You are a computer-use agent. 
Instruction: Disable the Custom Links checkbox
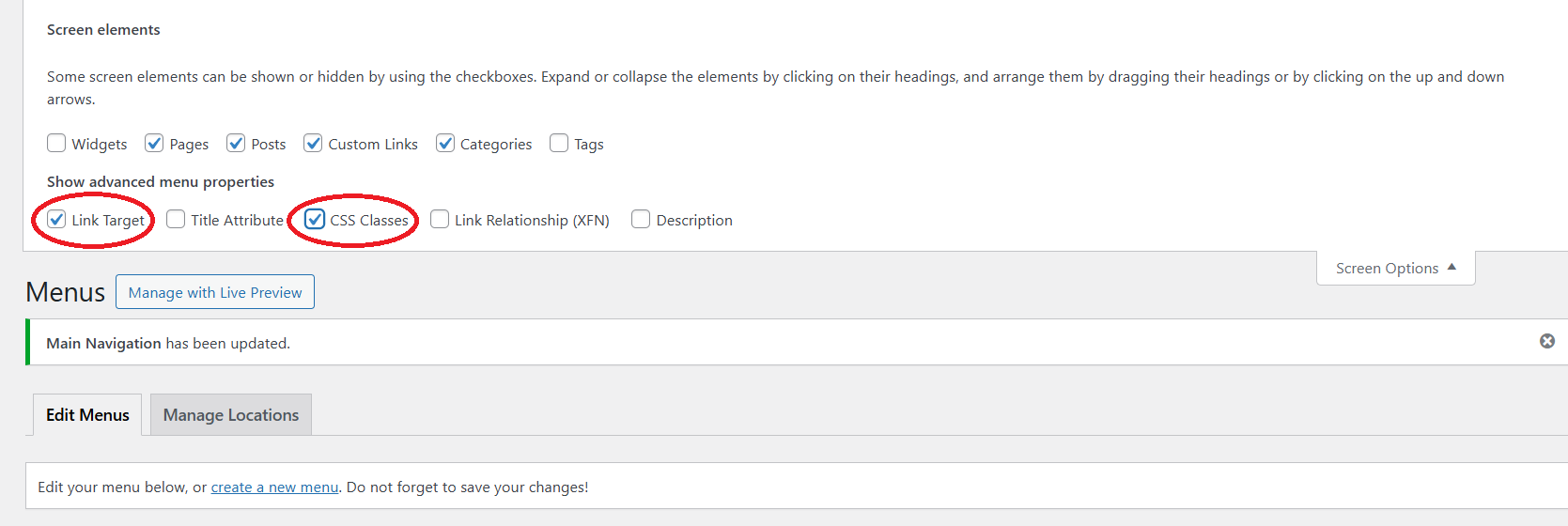(x=313, y=143)
